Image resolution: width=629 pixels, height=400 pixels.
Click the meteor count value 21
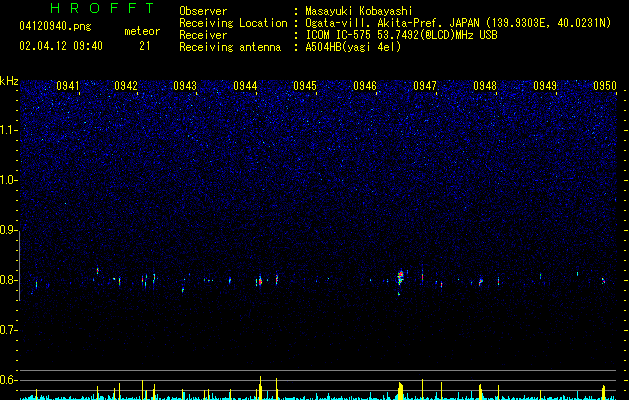[144, 46]
